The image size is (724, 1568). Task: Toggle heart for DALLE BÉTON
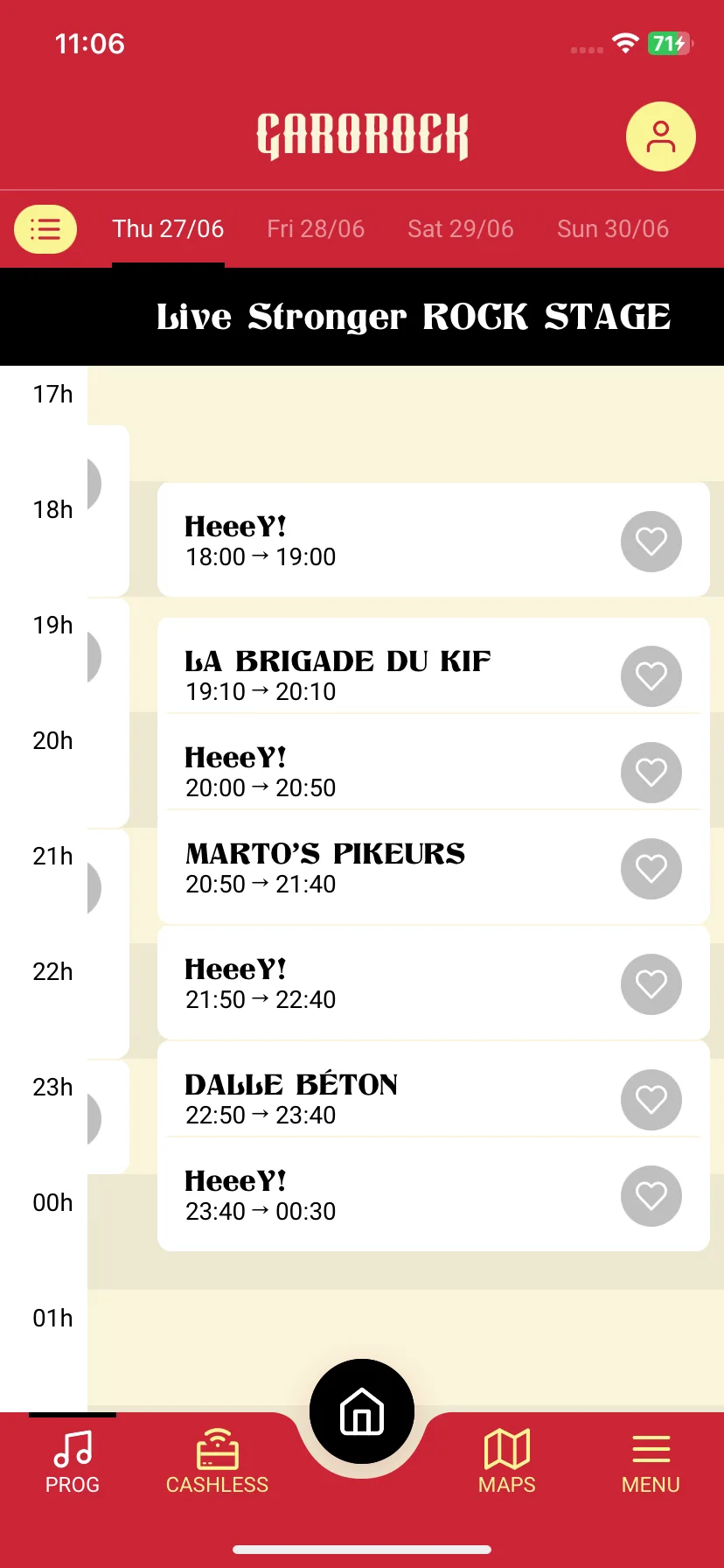[x=651, y=1100]
